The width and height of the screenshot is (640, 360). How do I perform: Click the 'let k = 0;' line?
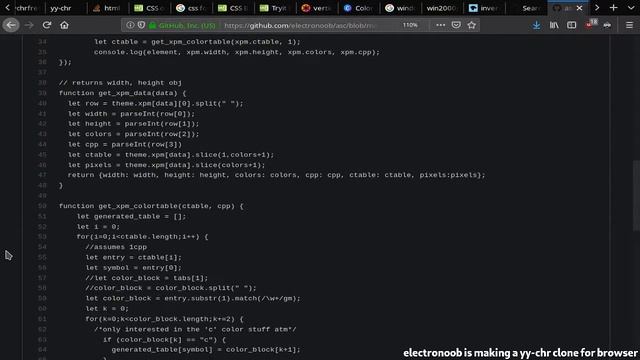pos(107,309)
